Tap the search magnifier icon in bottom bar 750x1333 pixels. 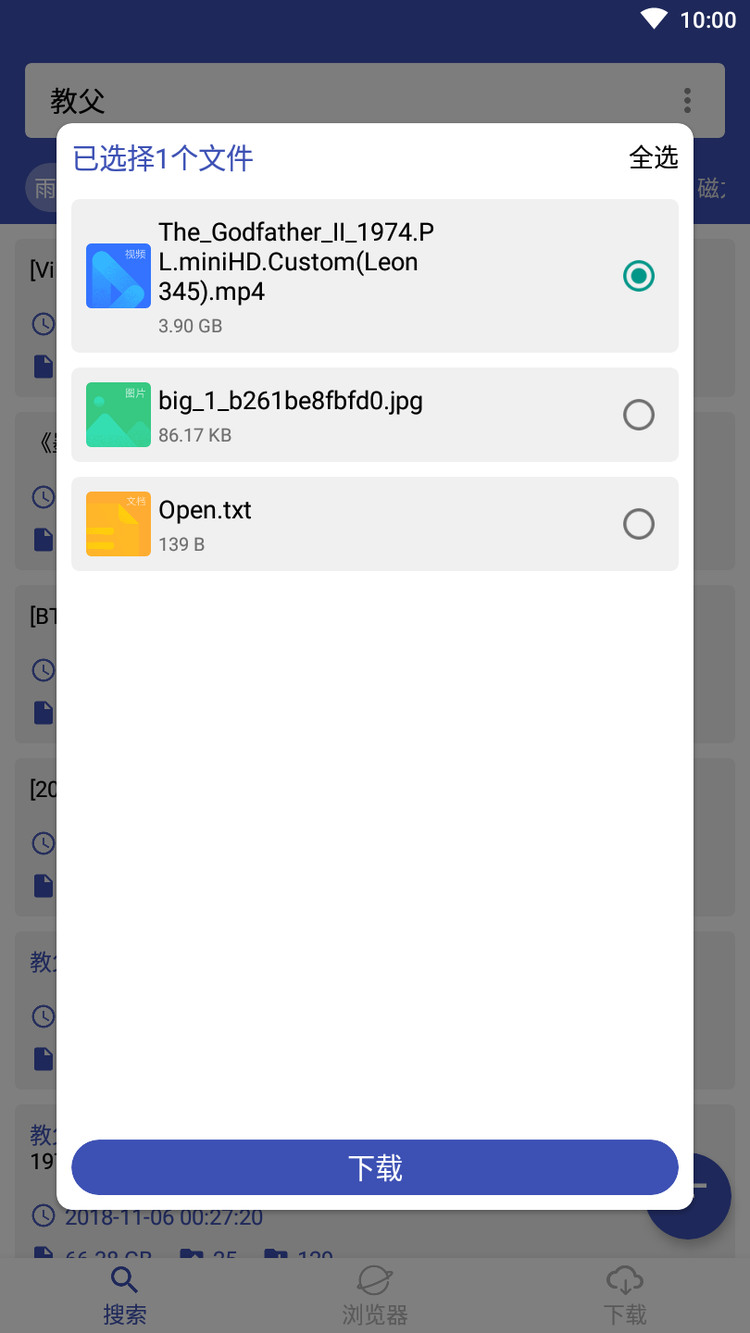click(124, 1279)
